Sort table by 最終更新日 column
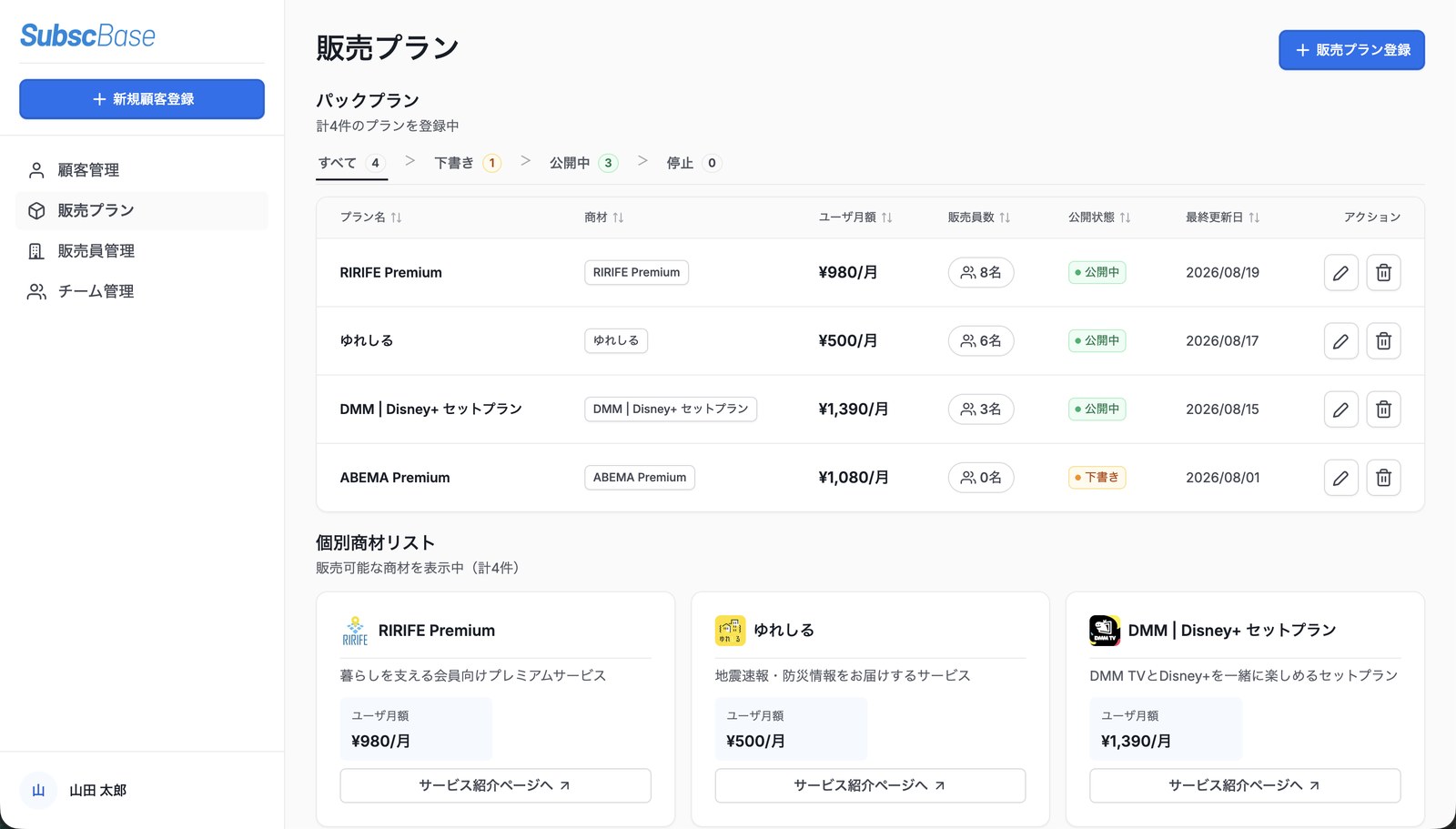Viewport: 1456px width, 829px height. pyautogui.click(x=1222, y=217)
